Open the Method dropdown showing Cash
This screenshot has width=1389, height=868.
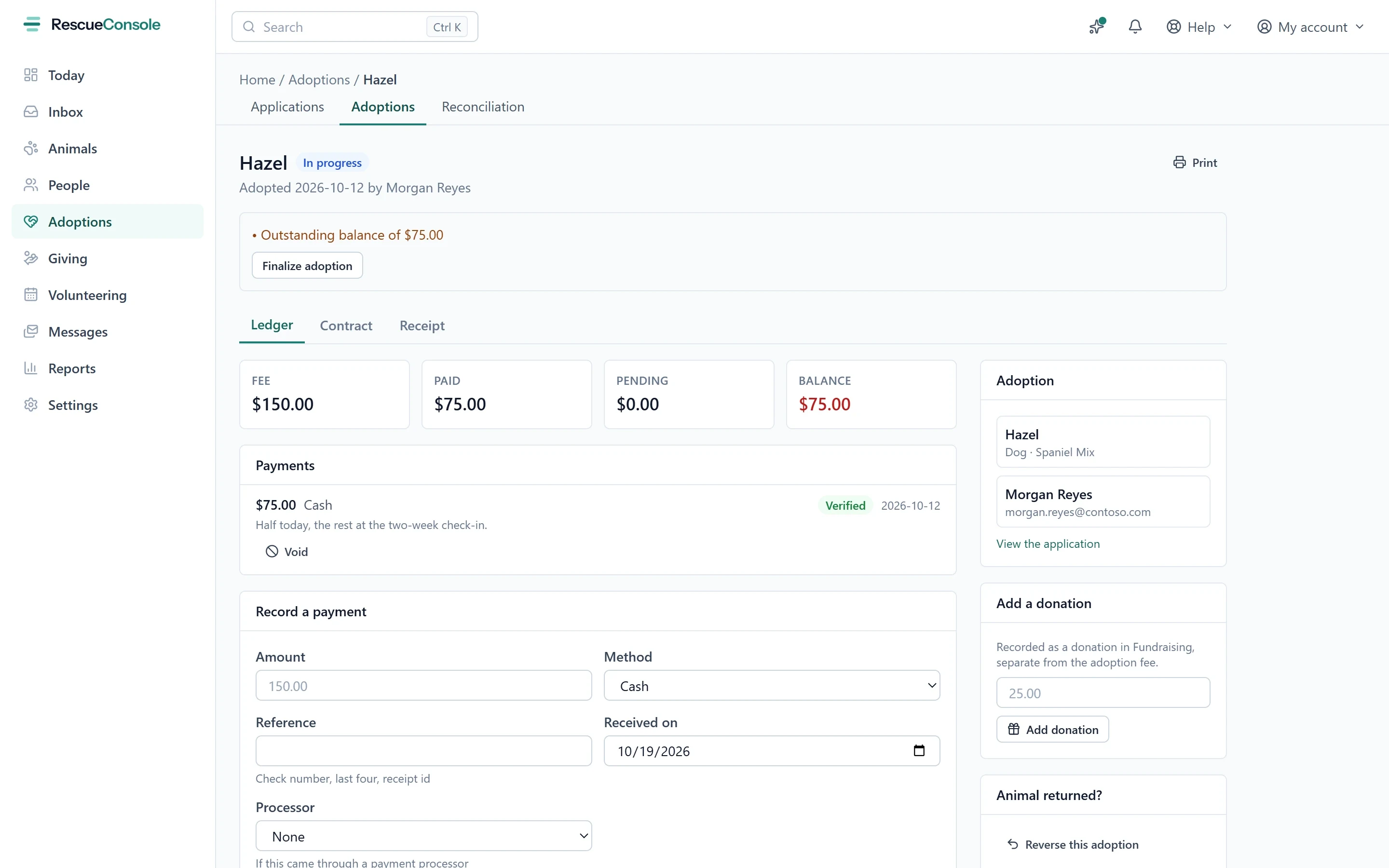(771, 685)
